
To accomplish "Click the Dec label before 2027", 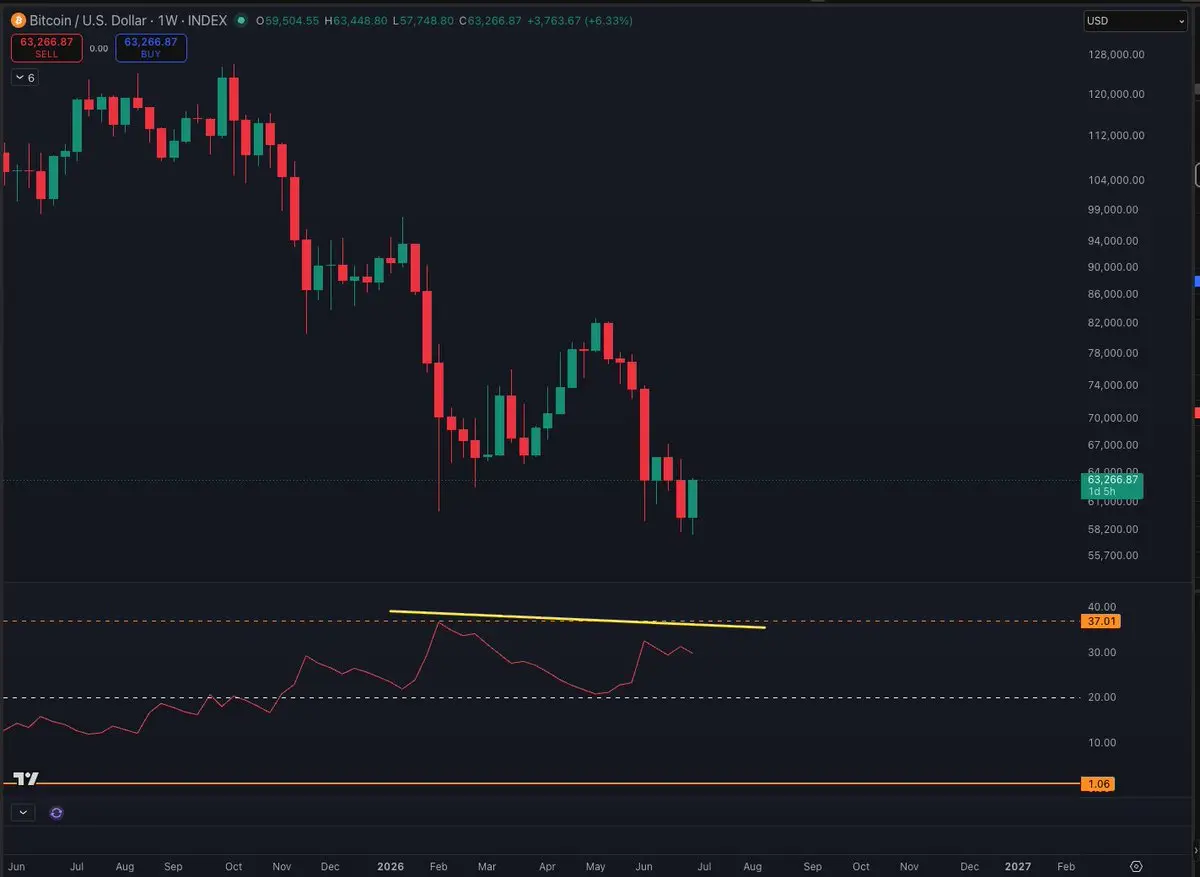I will pyautogui.click(x=969, y=866).
